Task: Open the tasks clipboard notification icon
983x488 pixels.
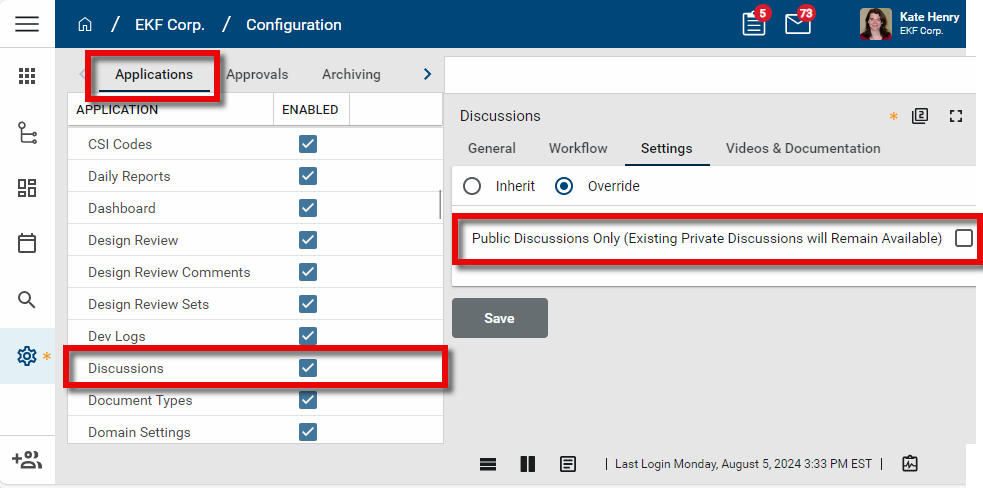Action: (x=754, y=24)
